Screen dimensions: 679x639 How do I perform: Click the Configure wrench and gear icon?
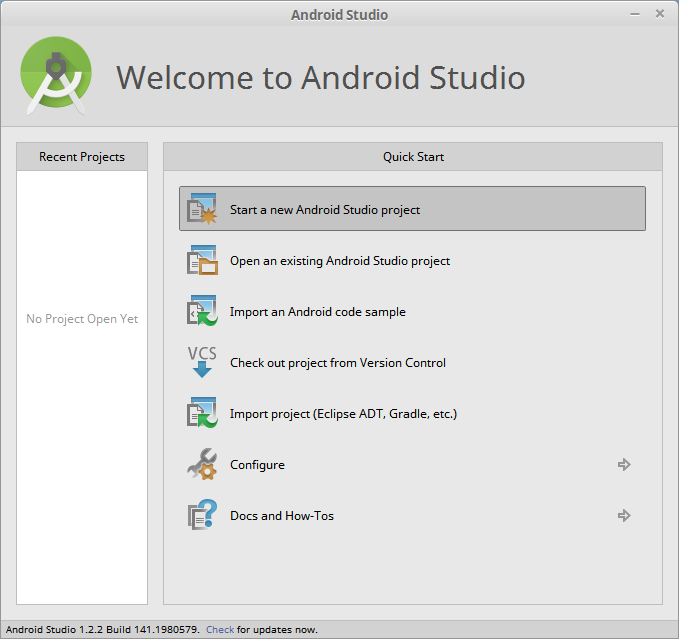[x=202, y=464]
